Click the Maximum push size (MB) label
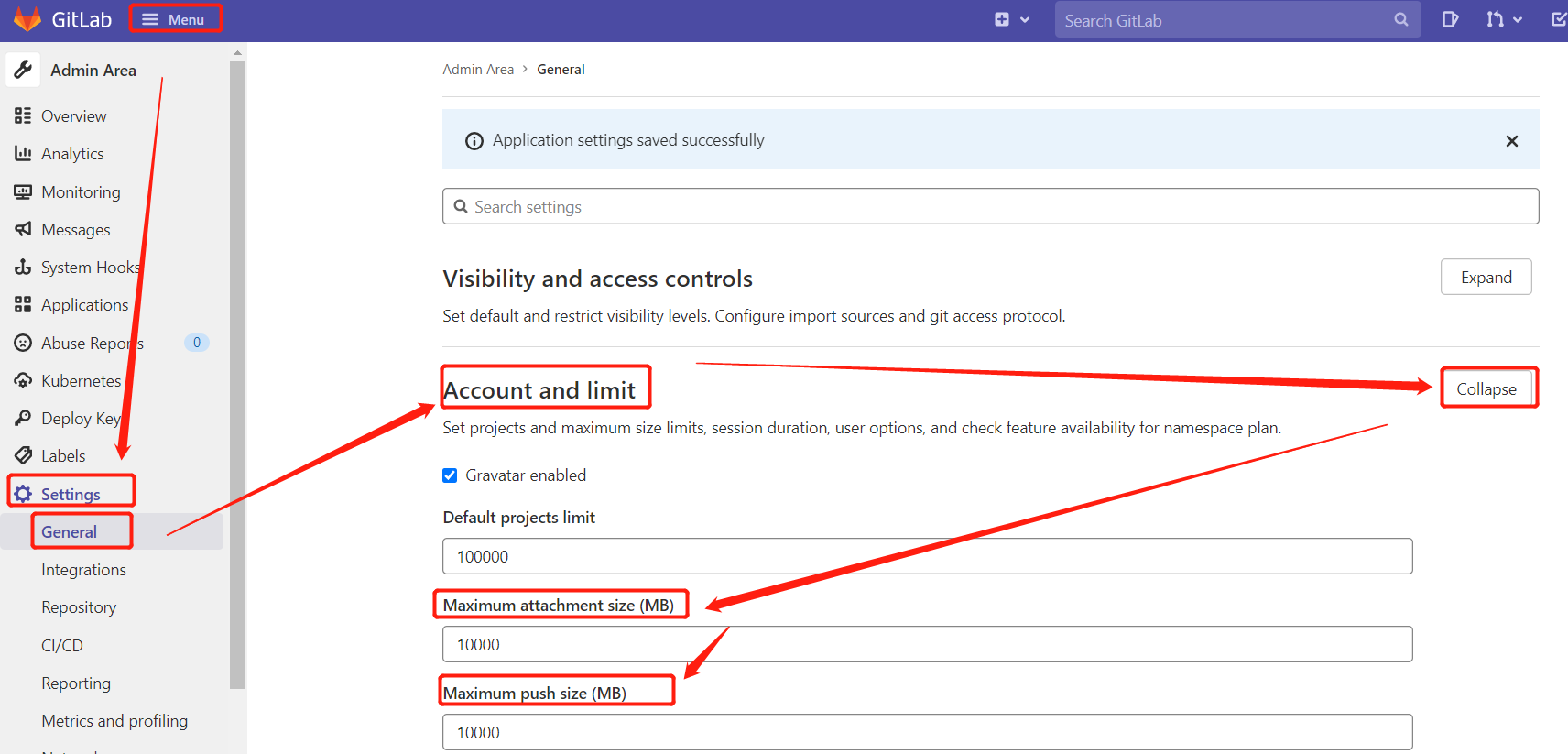 (x=535, y=694)
